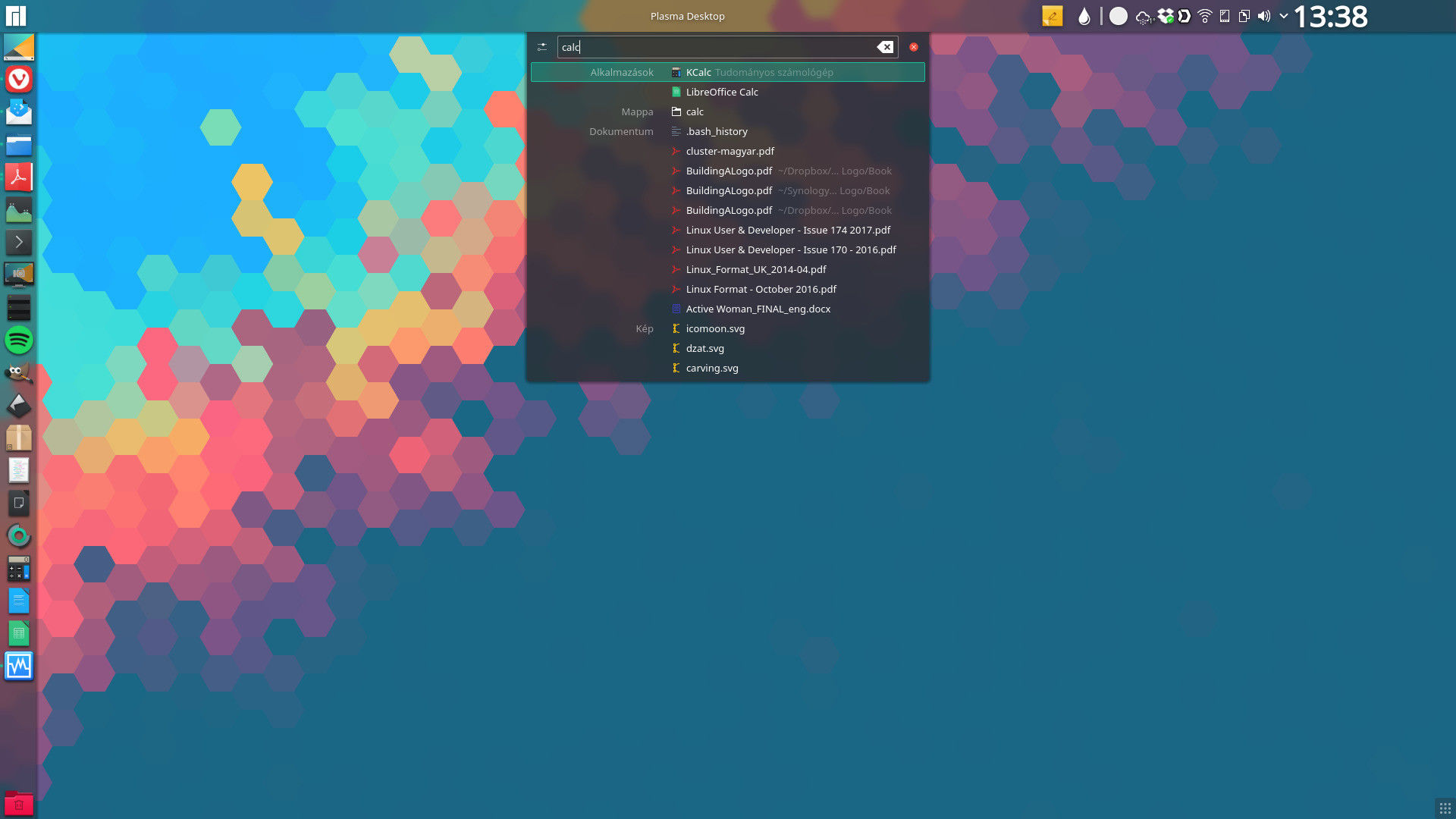
Task: Open the teal ring disk usage dock icon
Action: (x=19, y=535)
